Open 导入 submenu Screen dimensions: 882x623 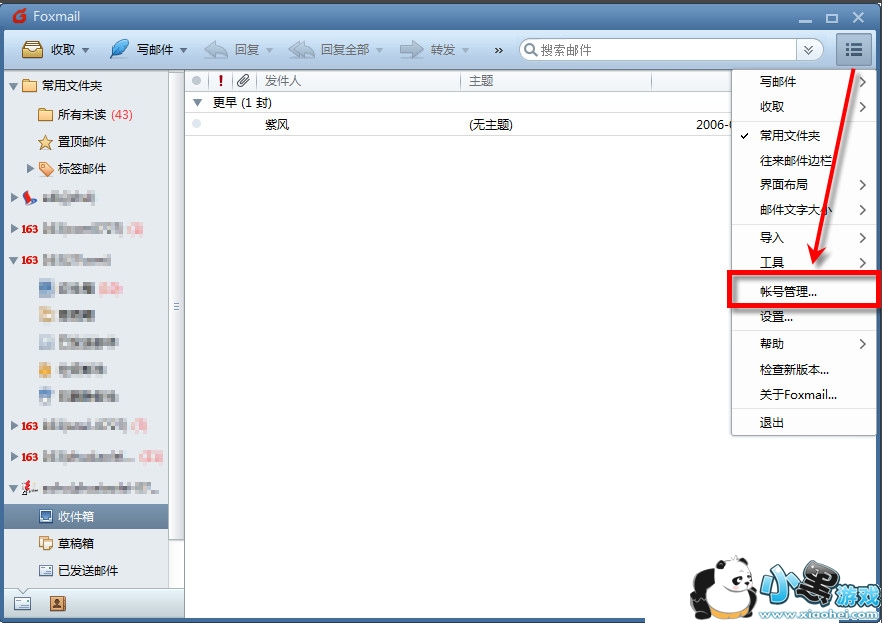point(803,238)
